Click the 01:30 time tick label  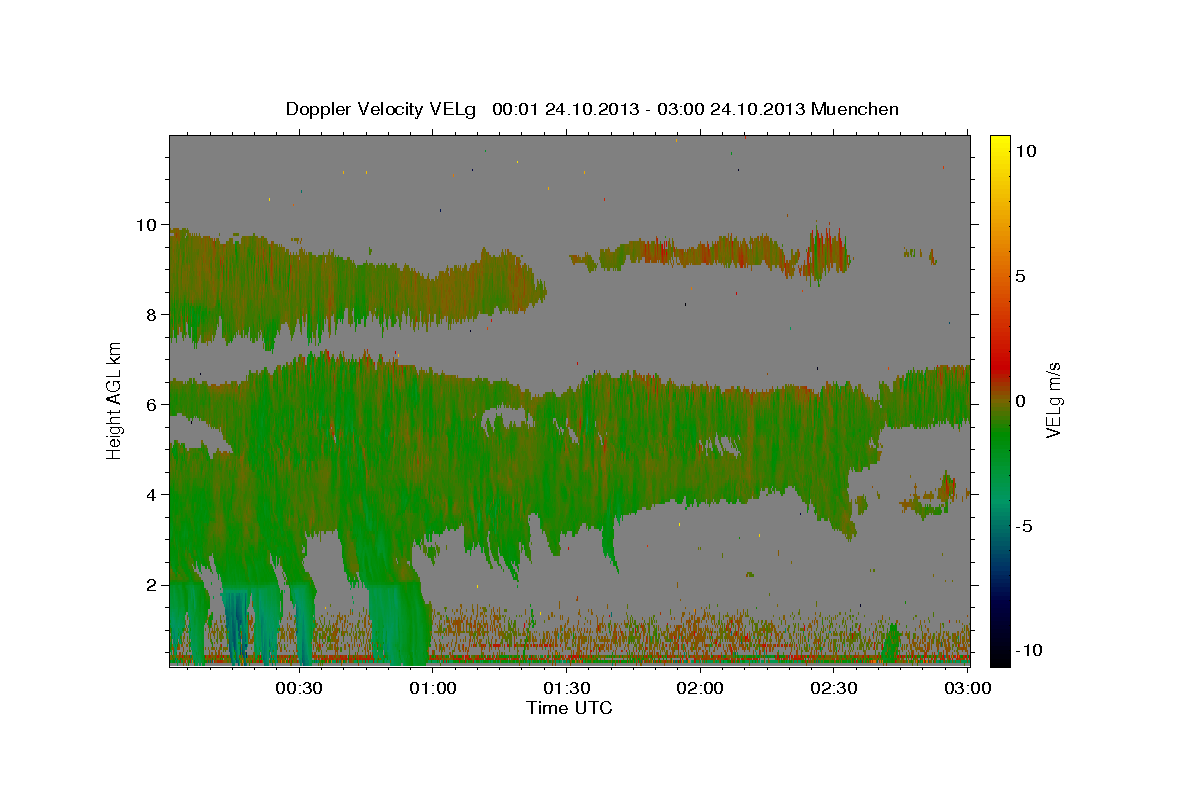(566, 688)
